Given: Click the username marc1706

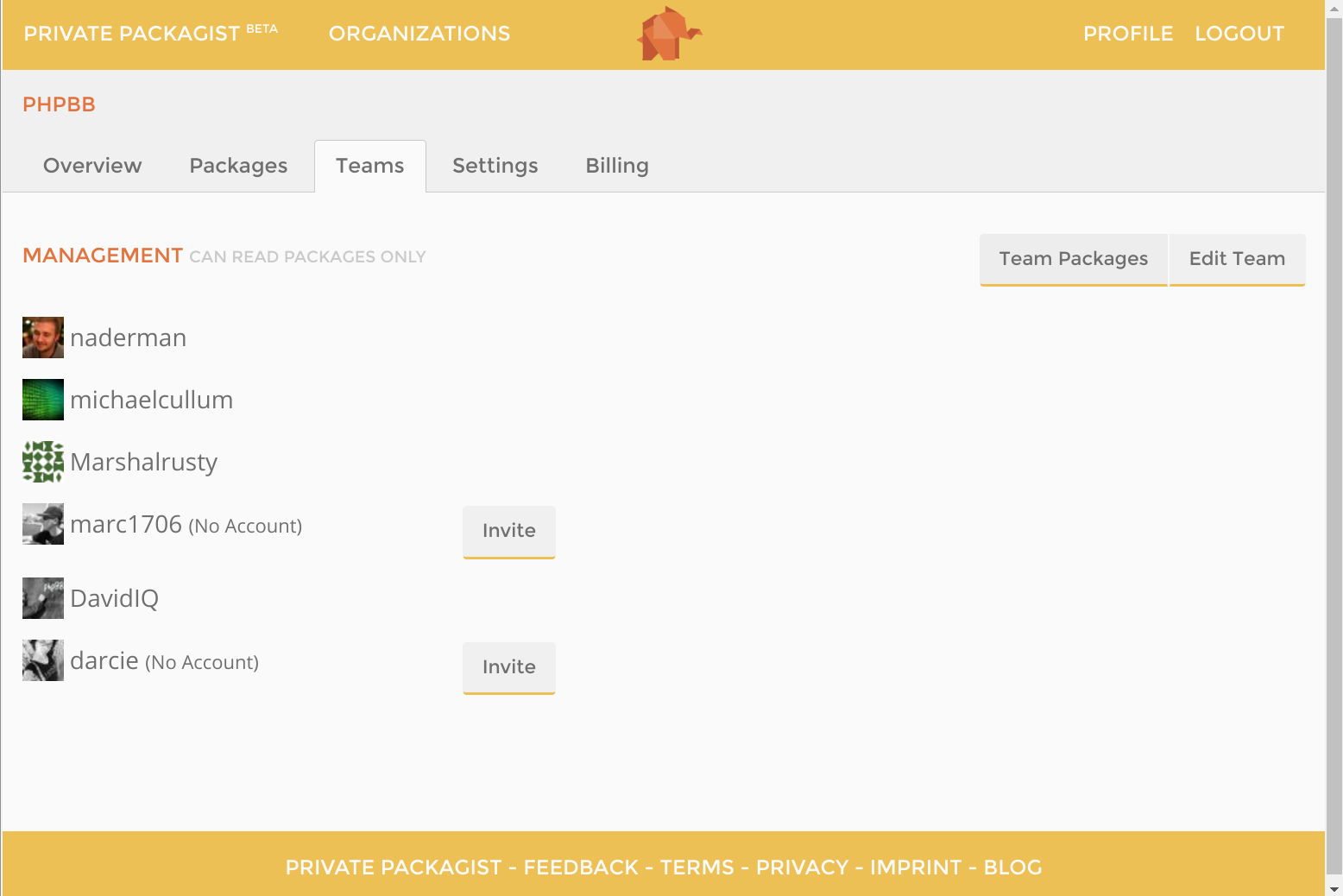Looking at the screenshot, I should 126,524.
